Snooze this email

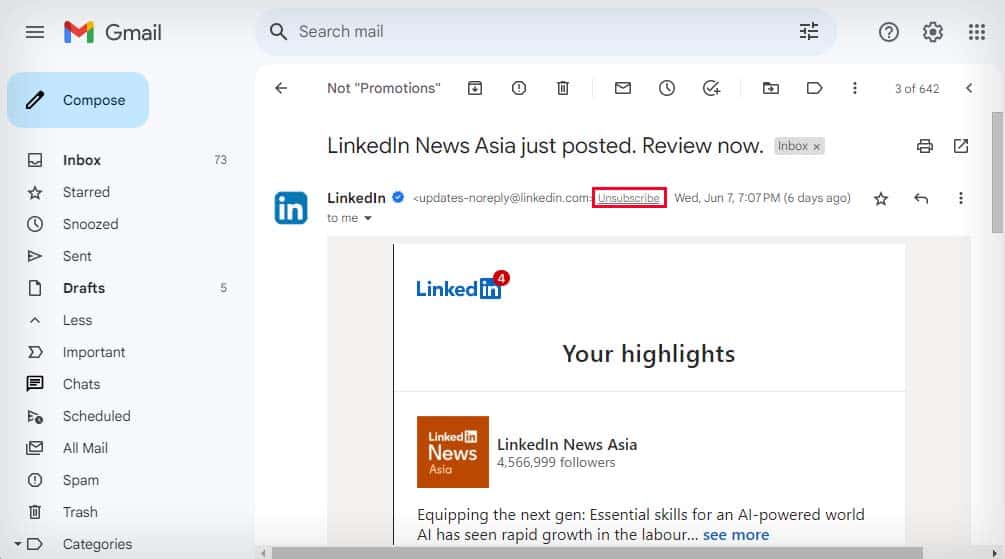coord(667,88)
